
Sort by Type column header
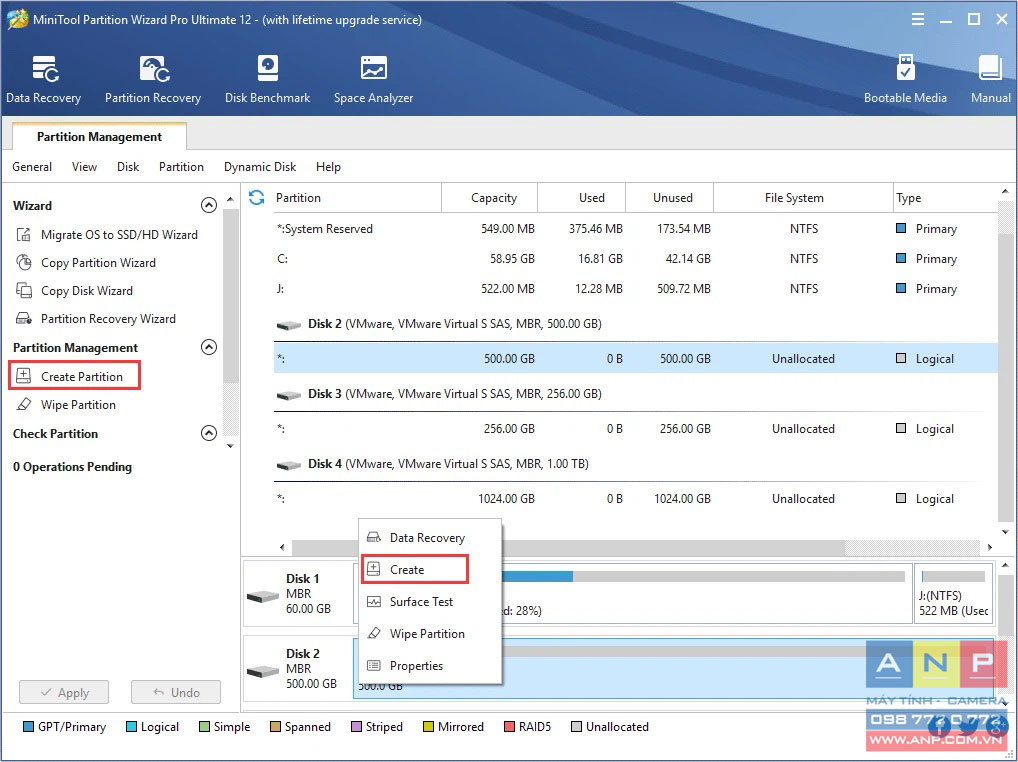(x=945, y=197)
